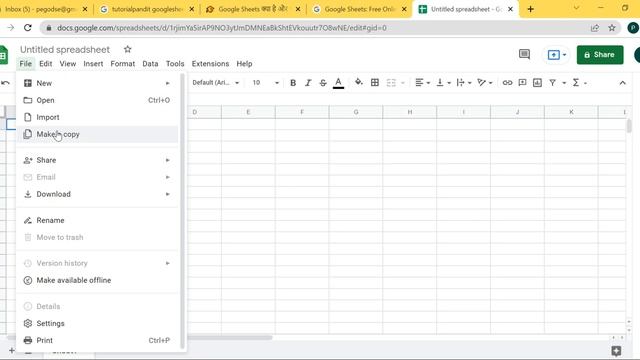
Task: Choose Open in File menu
Action: coord(97,100)
